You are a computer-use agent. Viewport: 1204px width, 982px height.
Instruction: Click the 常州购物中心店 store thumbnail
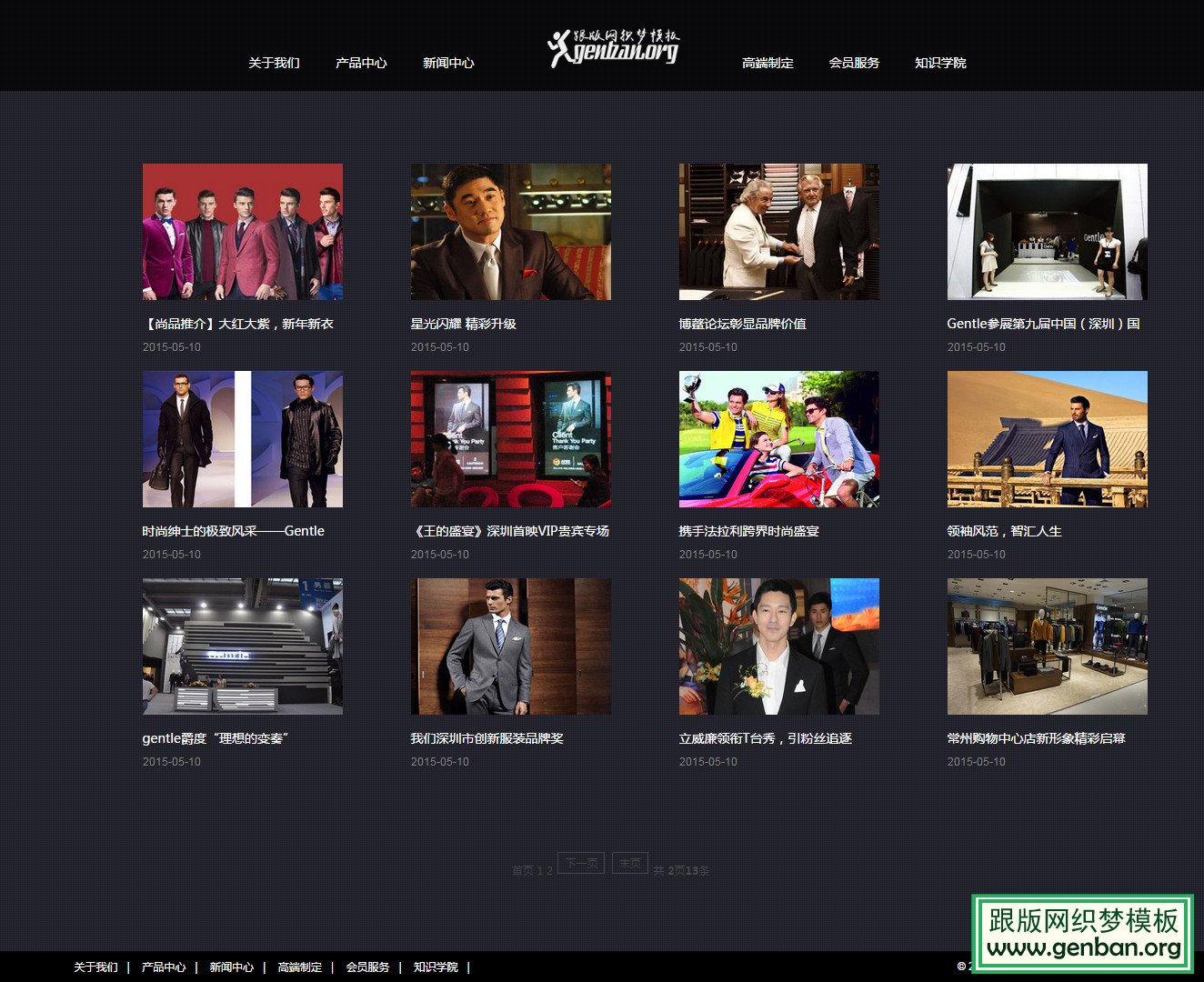point(1047,646)
